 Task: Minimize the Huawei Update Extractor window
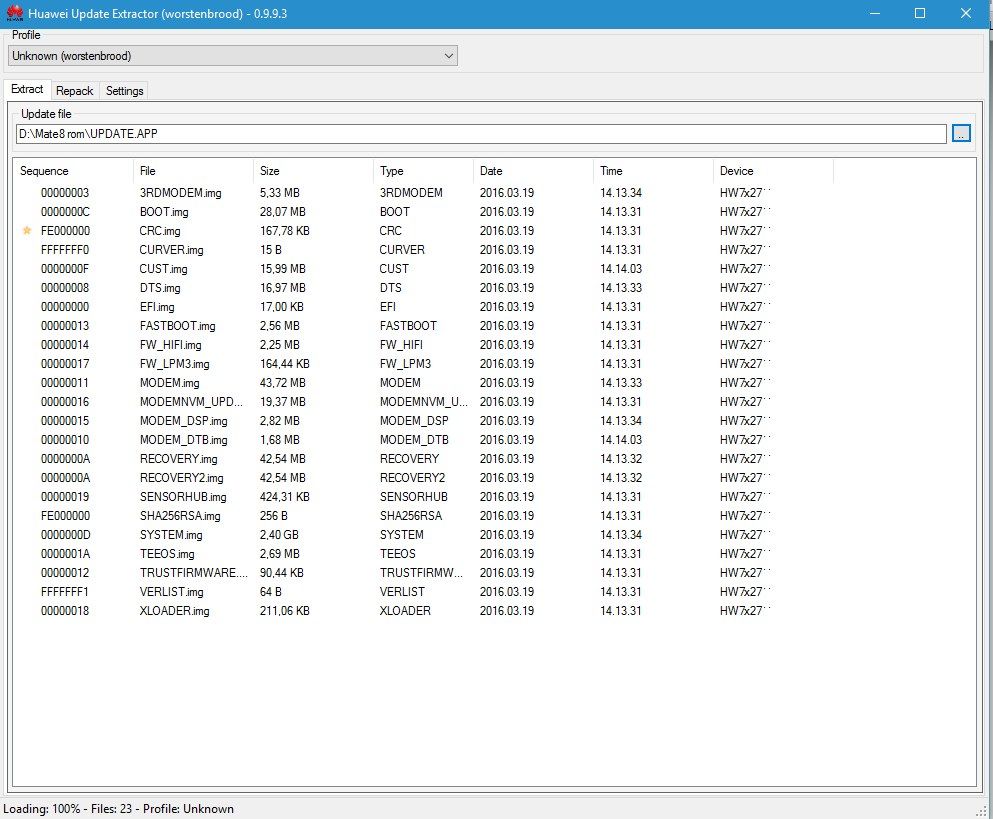875,13
